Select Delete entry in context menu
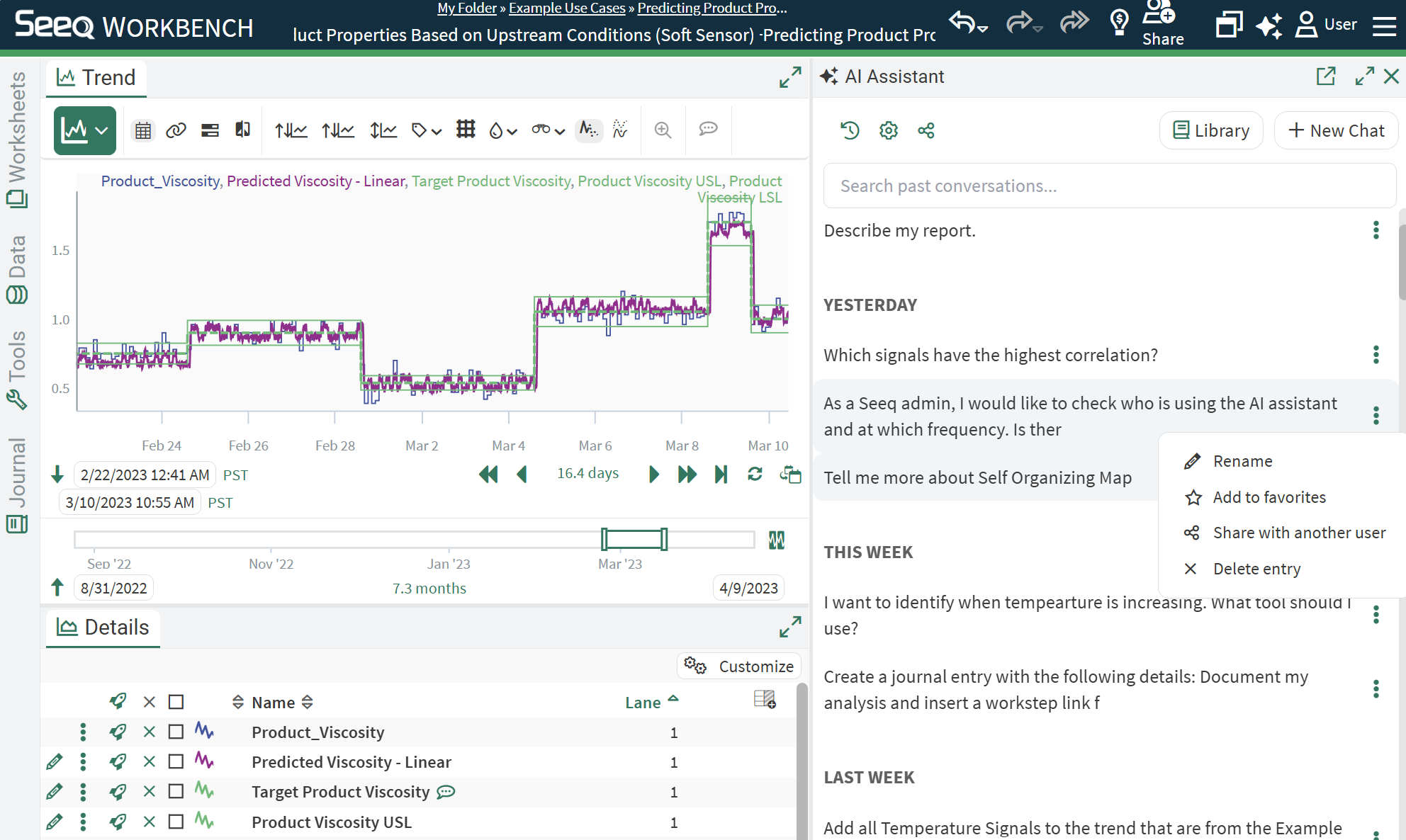The image size is (1406, 840). (1256, 569)
